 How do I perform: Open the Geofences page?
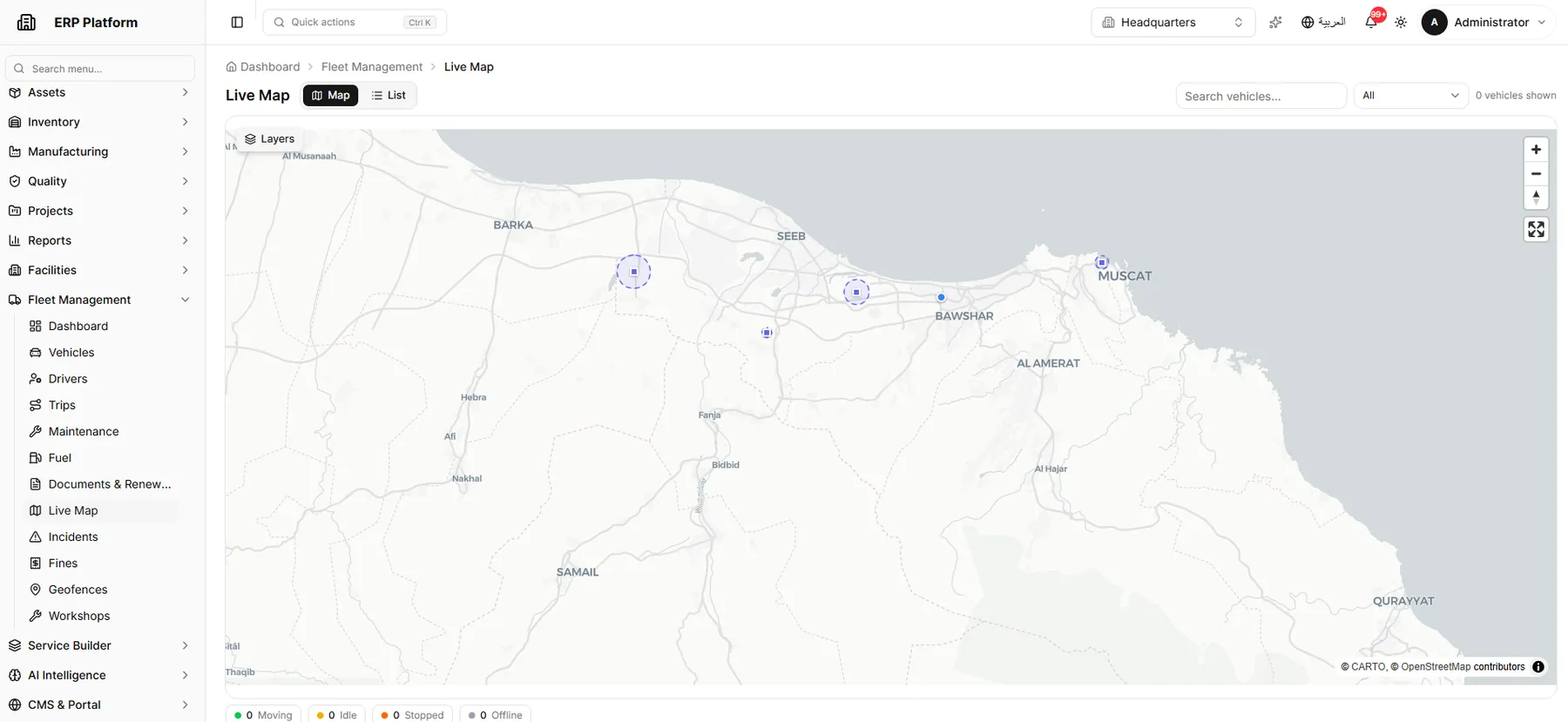pos(102,590)
